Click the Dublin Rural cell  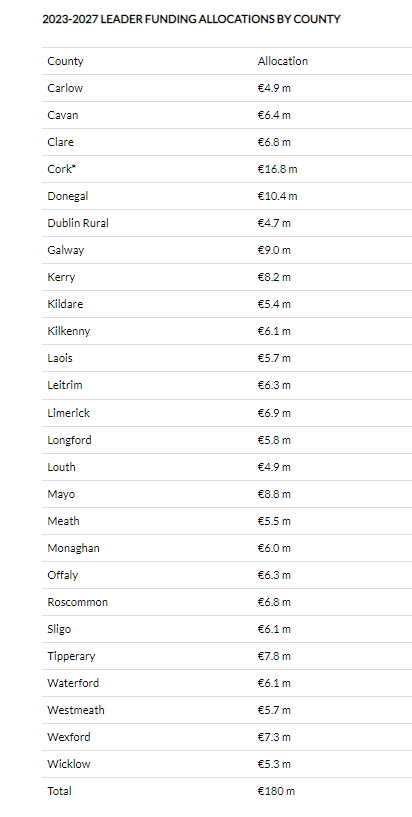coord(78,223)
